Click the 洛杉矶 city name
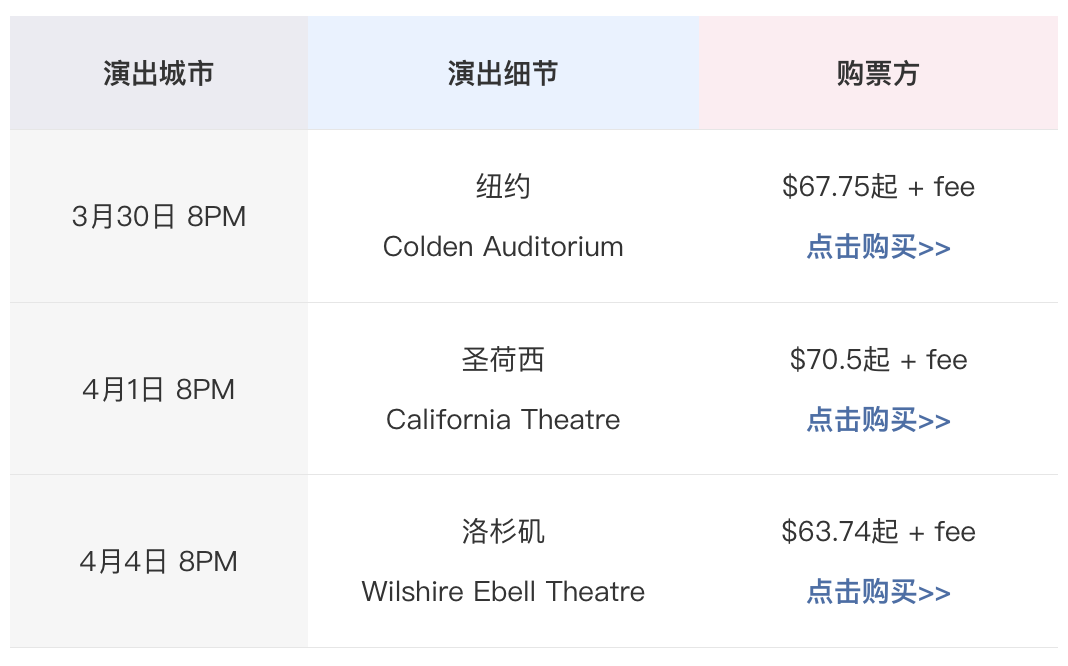 click(x=503, y=531)
